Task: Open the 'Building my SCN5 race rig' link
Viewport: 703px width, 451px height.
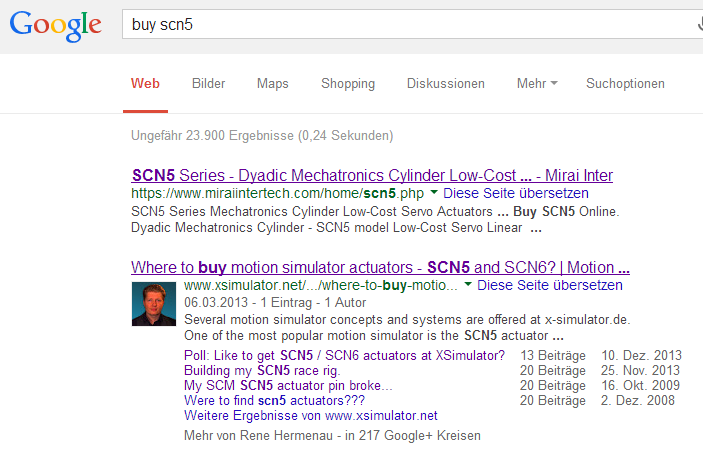Action: point(262,370)
